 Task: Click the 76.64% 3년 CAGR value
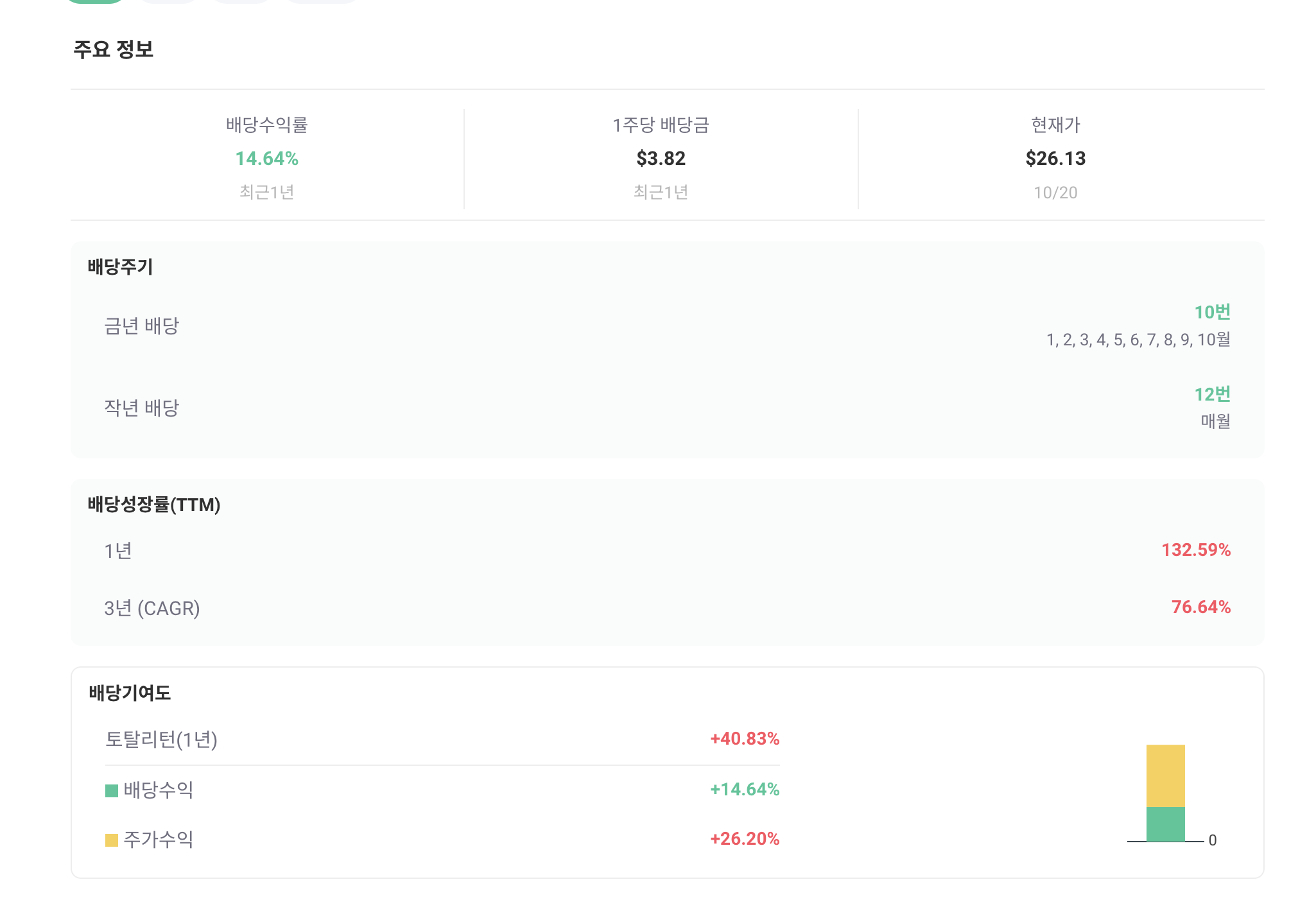(x=1200, y=607)
